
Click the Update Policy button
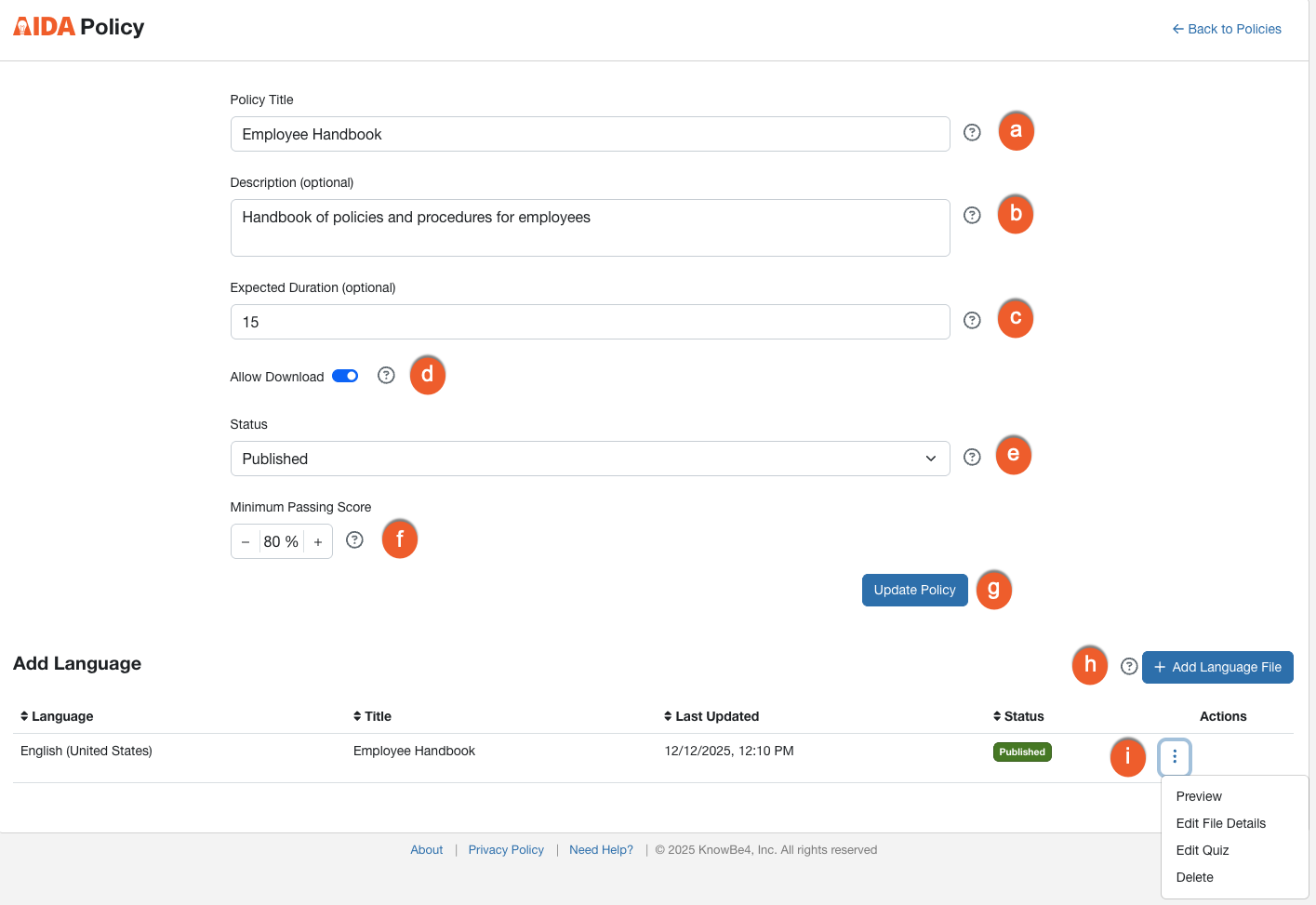pyautogui.click(x=914, y=590)
